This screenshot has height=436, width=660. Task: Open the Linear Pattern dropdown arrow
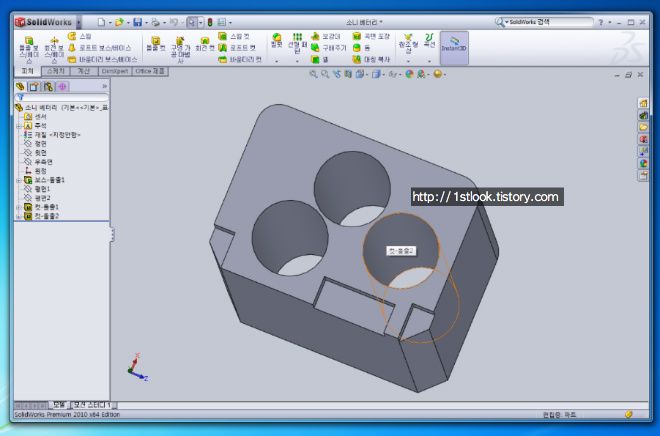coord(297,61)
